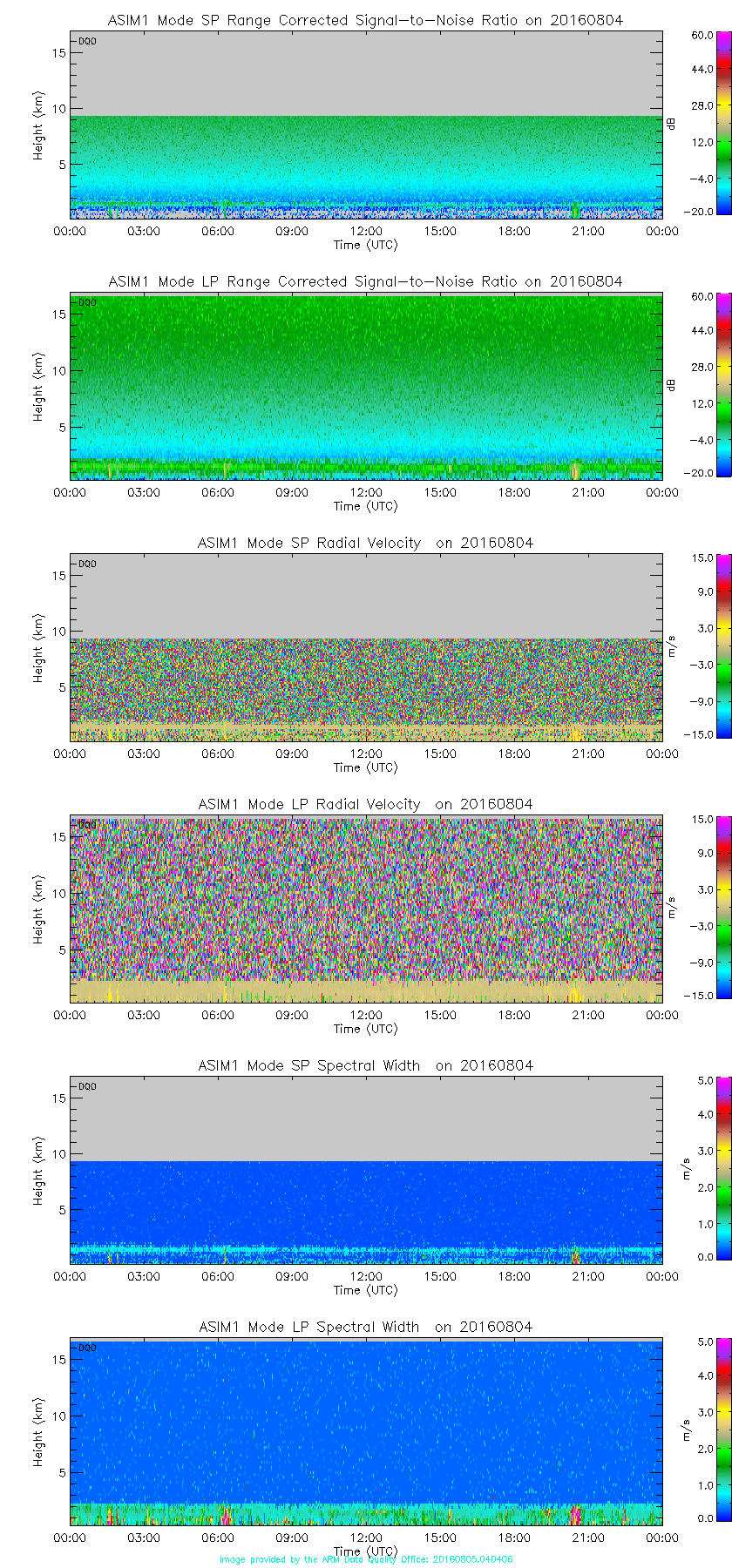Click the Mode SP Spectral Width plot title
The image size is (732, 1568).
pos(365,1065)
